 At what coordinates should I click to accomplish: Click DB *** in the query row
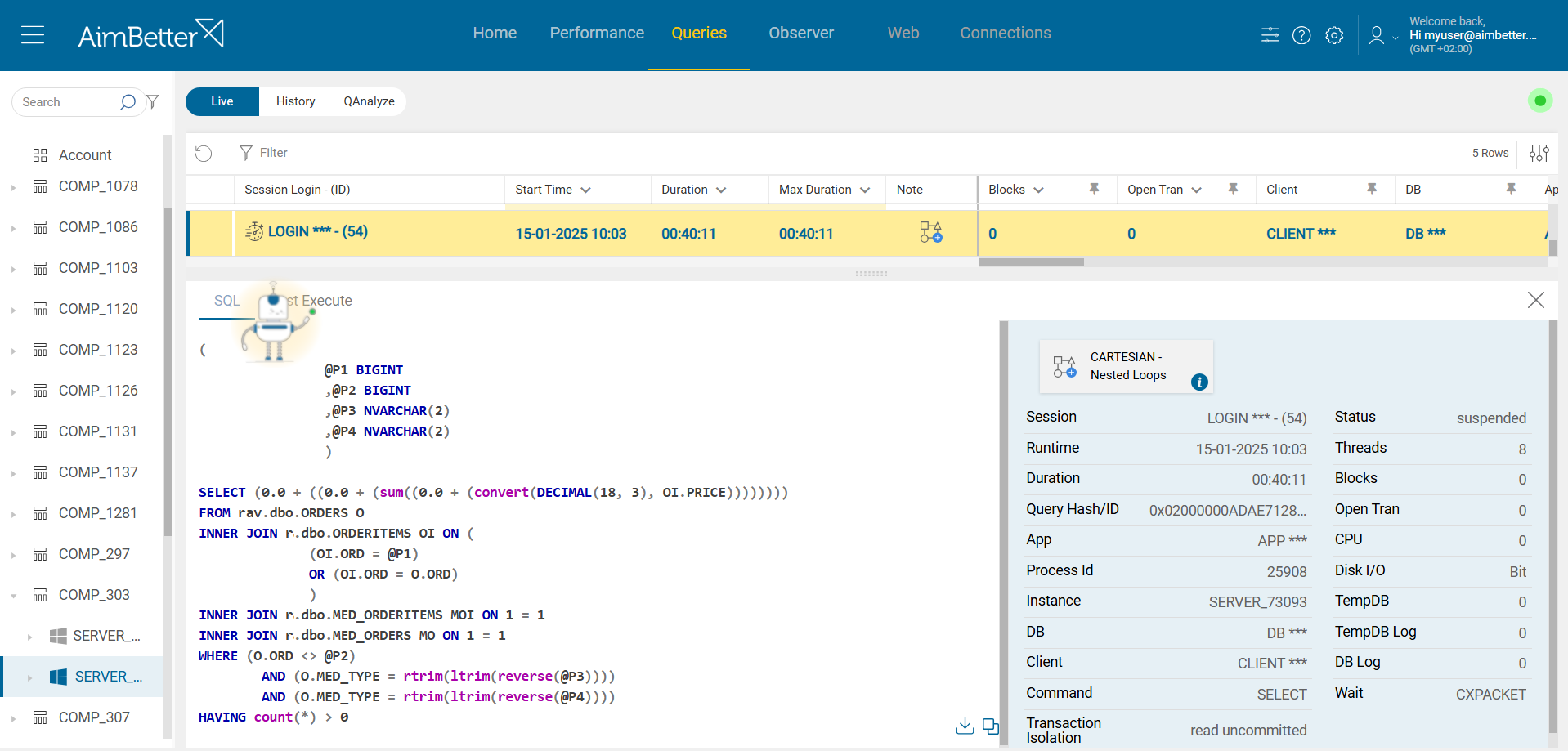1425,234
